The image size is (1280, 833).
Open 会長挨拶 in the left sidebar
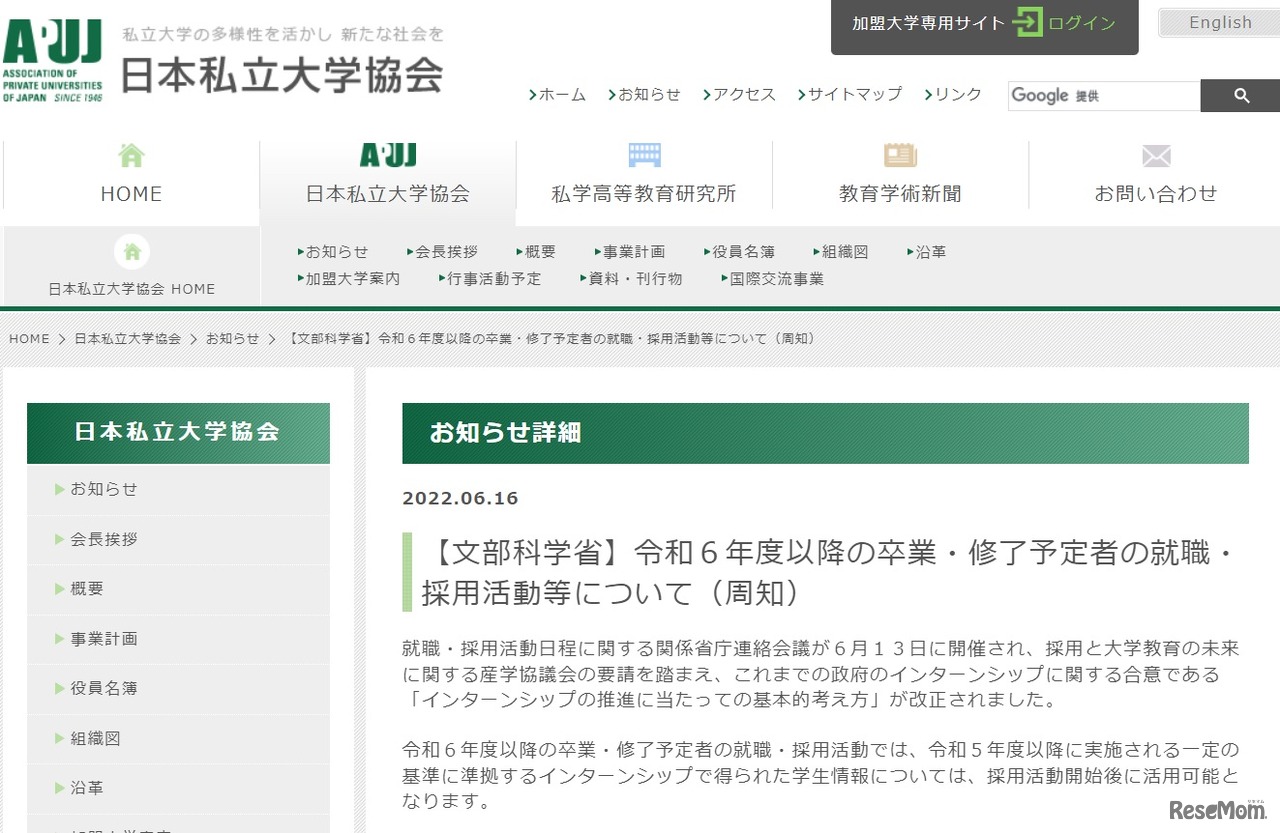click(x=178, y=540)
